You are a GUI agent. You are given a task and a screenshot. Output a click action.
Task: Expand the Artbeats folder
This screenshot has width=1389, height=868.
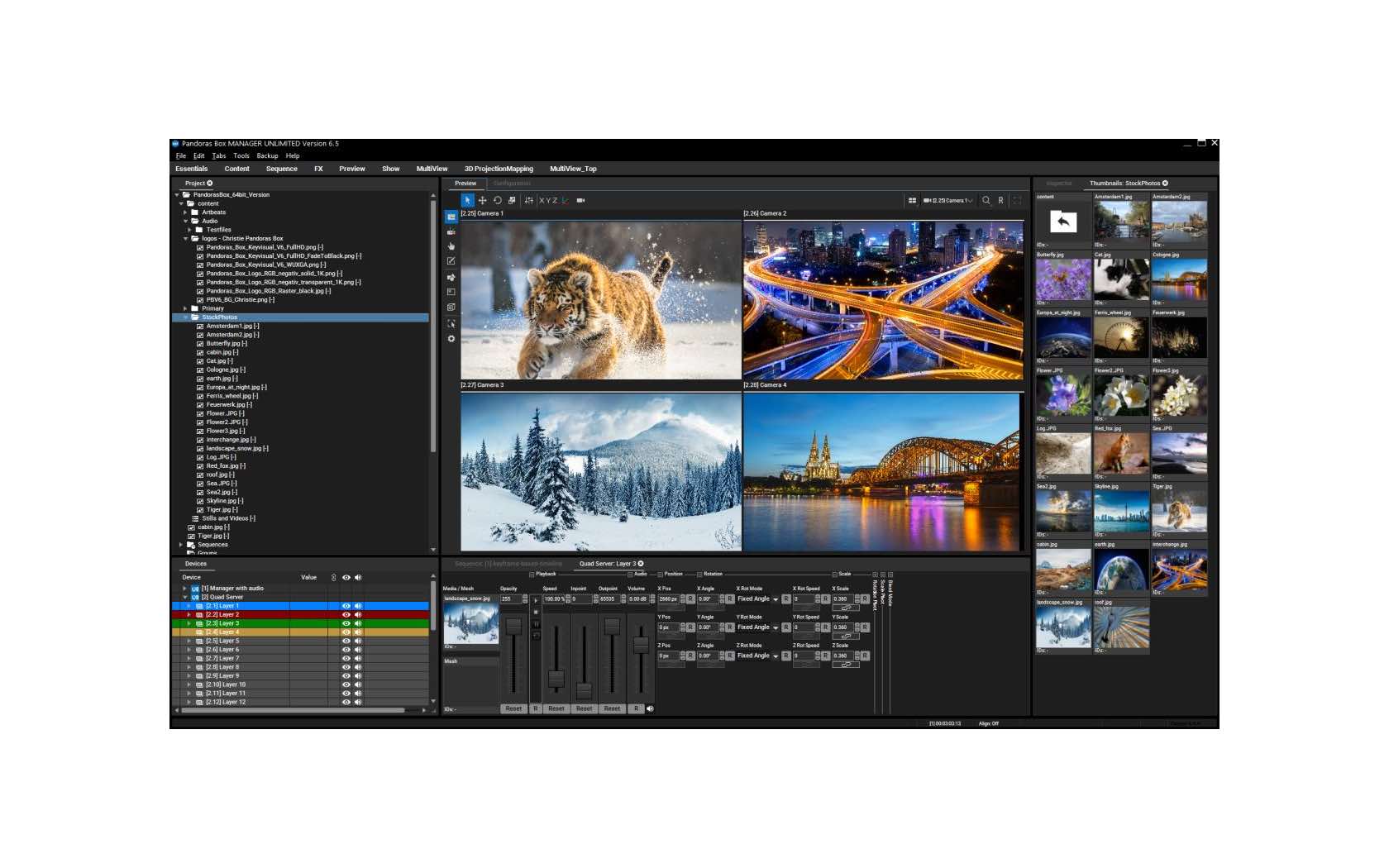point(185,212)
